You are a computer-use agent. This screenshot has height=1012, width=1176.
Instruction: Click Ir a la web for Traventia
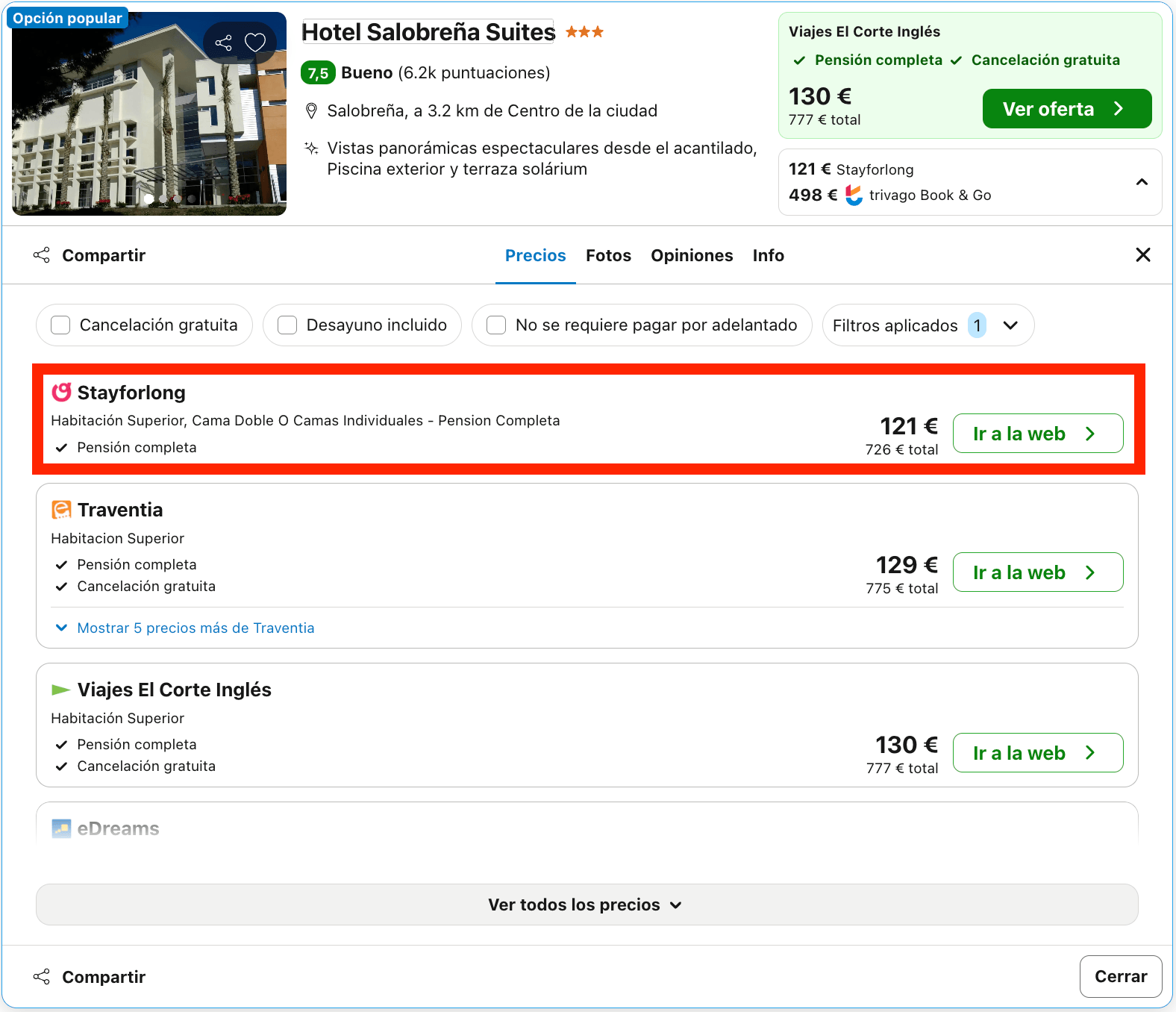[1038, 572]
